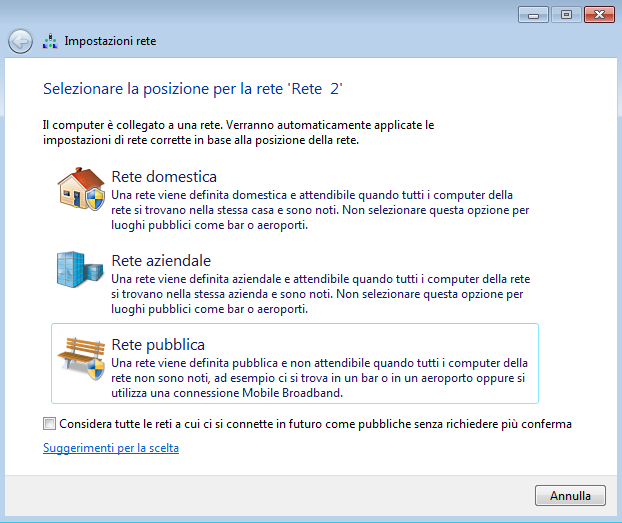Choose the Rete aziendale heading
The width and height of the screenshot is (622, 523).
tap(161, 261)
